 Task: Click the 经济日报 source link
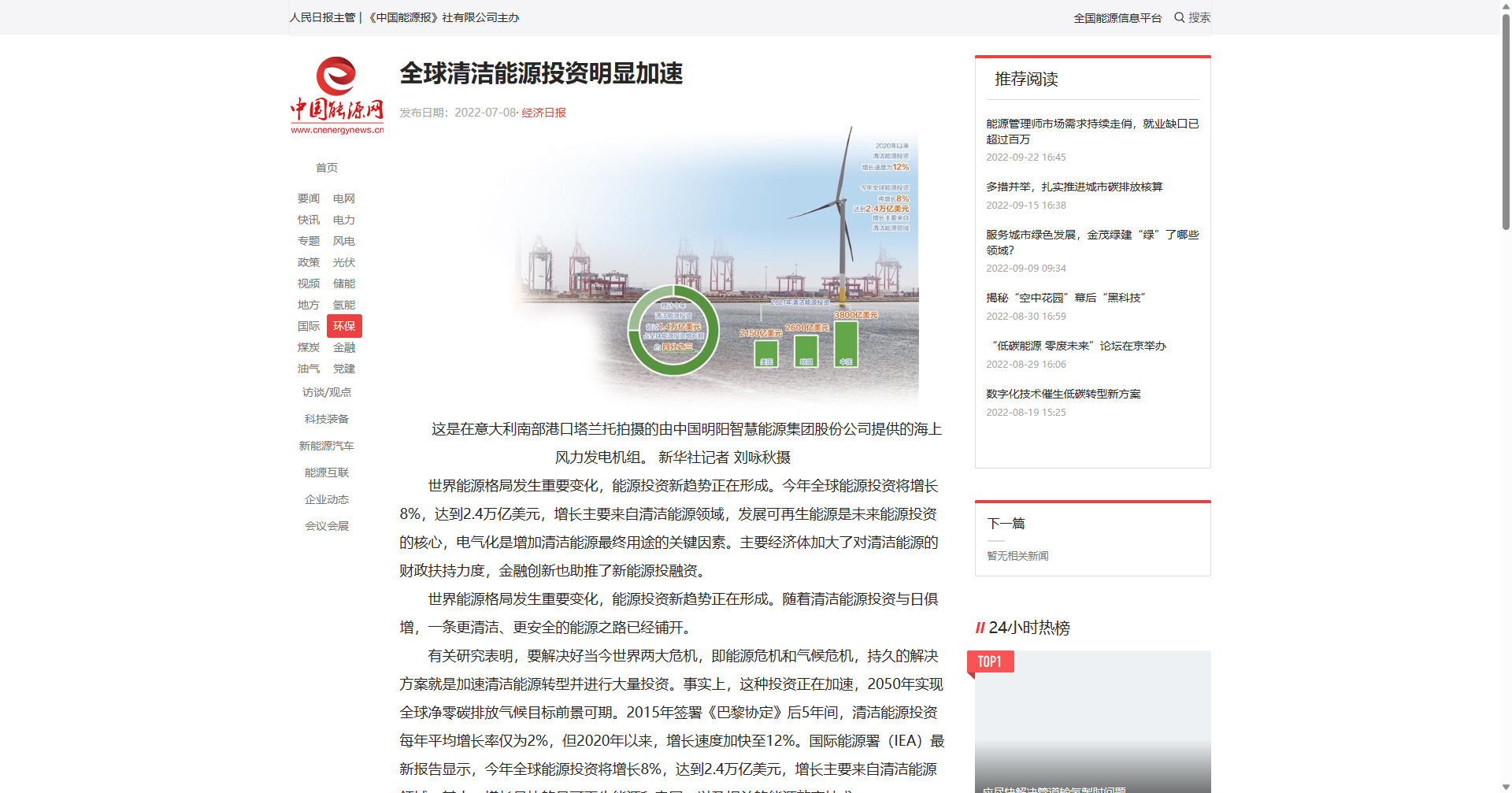pos(543,113)
